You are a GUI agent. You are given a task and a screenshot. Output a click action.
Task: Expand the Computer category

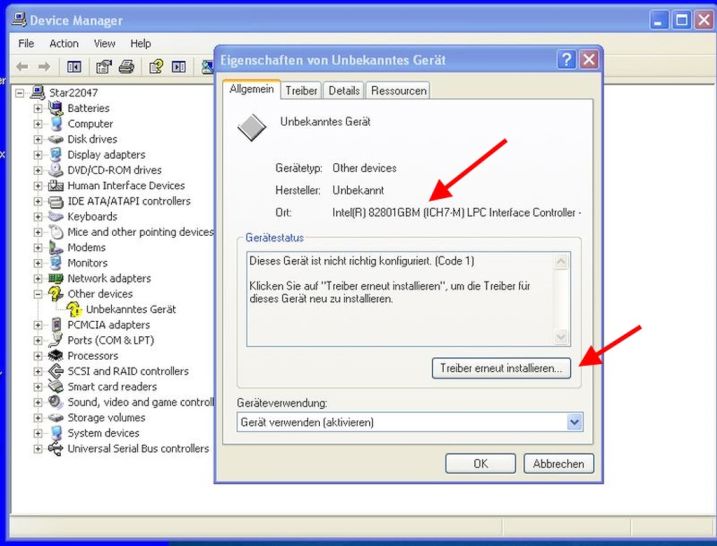[38, 124]
